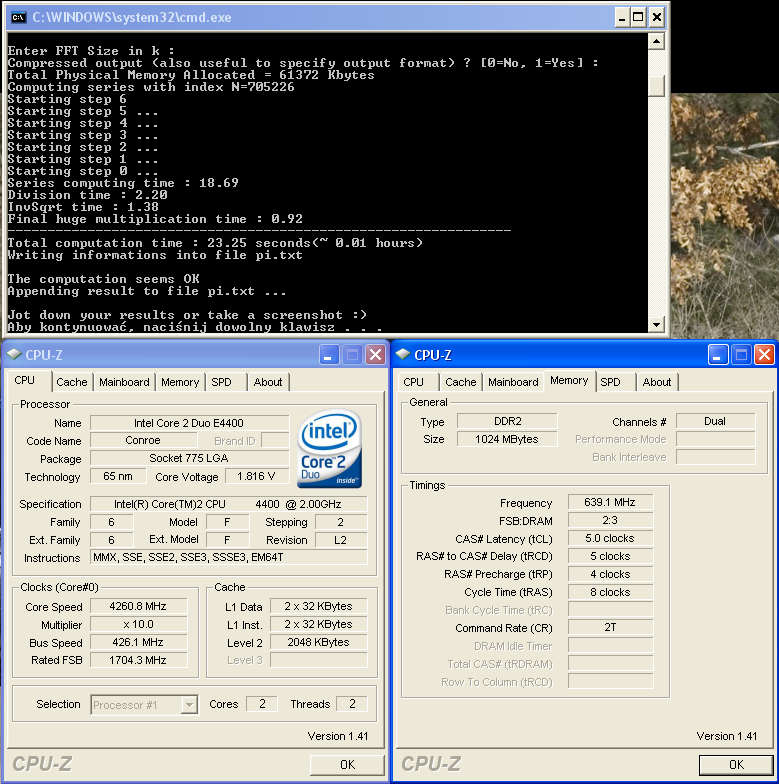Click the cmd window scrollbar thumb
Viewport: 779px width, 784px height.
pos(656,86)
